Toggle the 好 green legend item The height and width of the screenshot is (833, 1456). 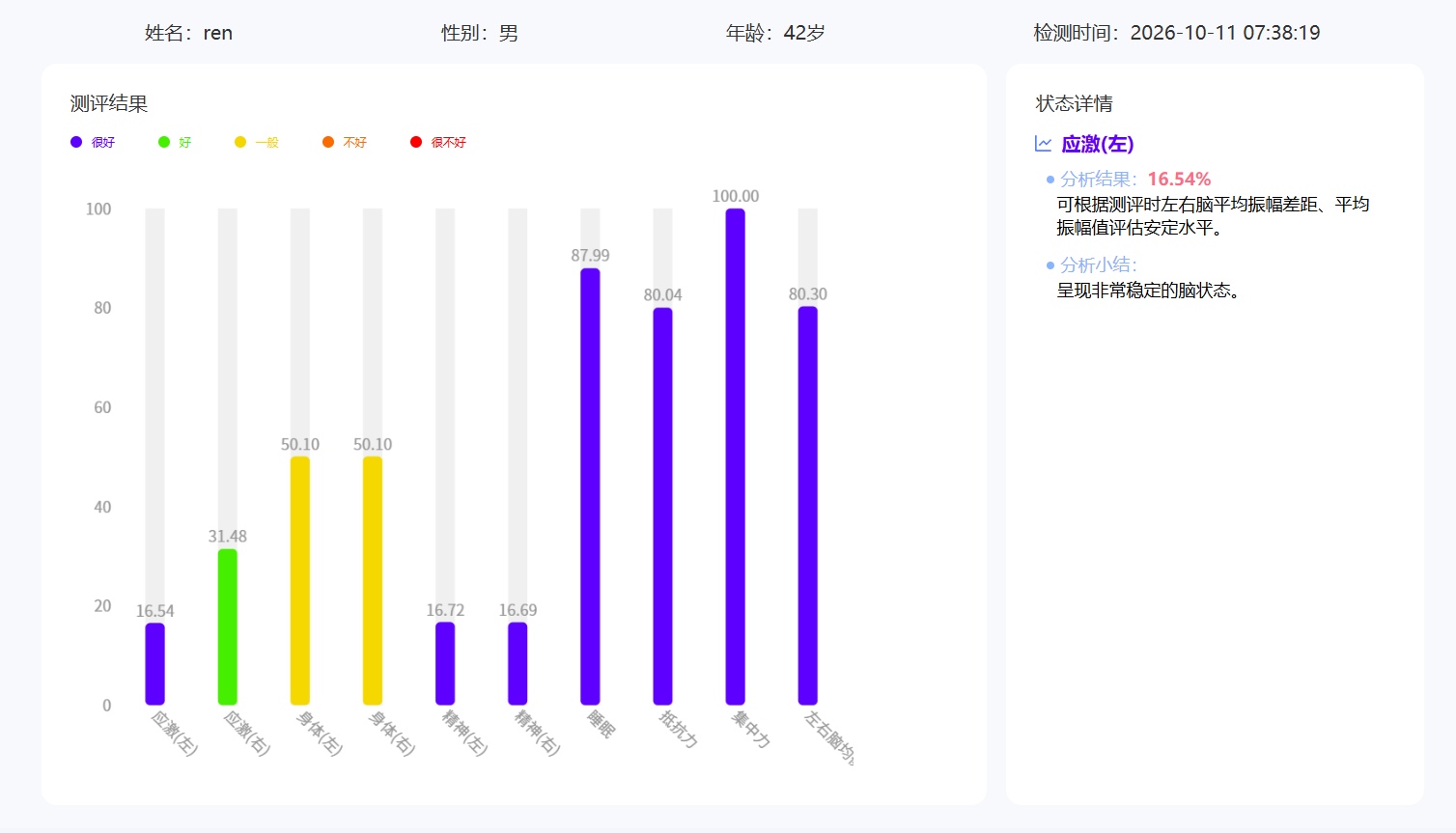pos(175,142)
